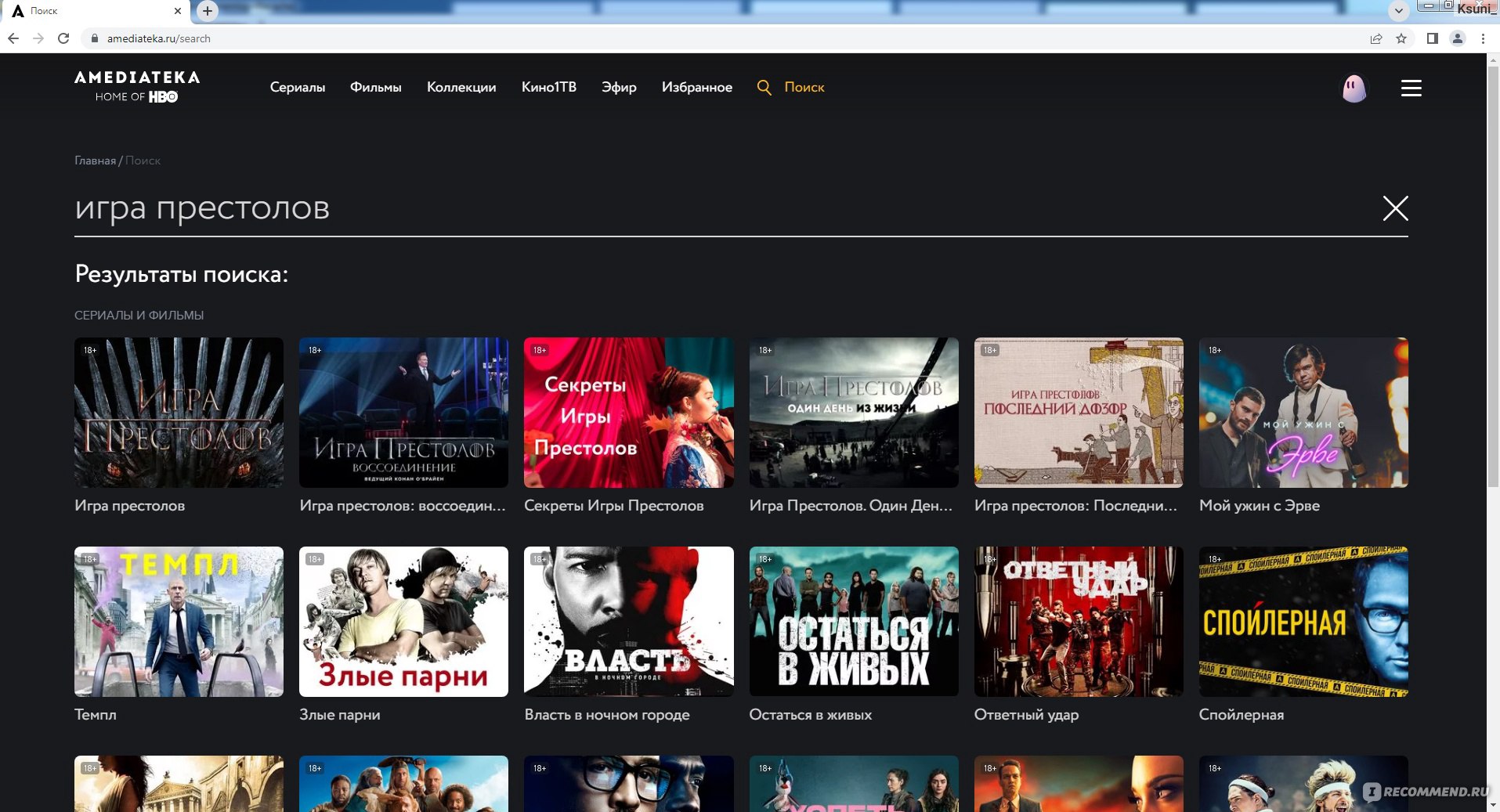Viewport: 1500px width, 812px height.
Task: Open the search magnifier icon in navigation
Action: click(764, 87)
